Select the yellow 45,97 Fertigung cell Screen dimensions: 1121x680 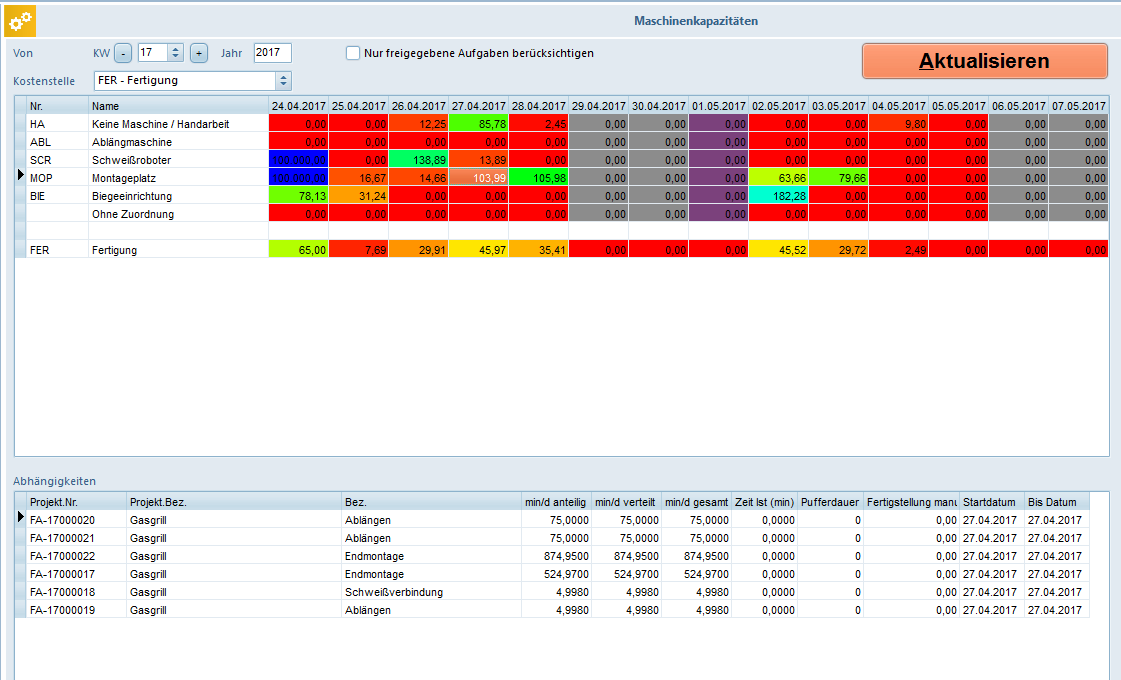pyautogui.click(x=478, y=250)
